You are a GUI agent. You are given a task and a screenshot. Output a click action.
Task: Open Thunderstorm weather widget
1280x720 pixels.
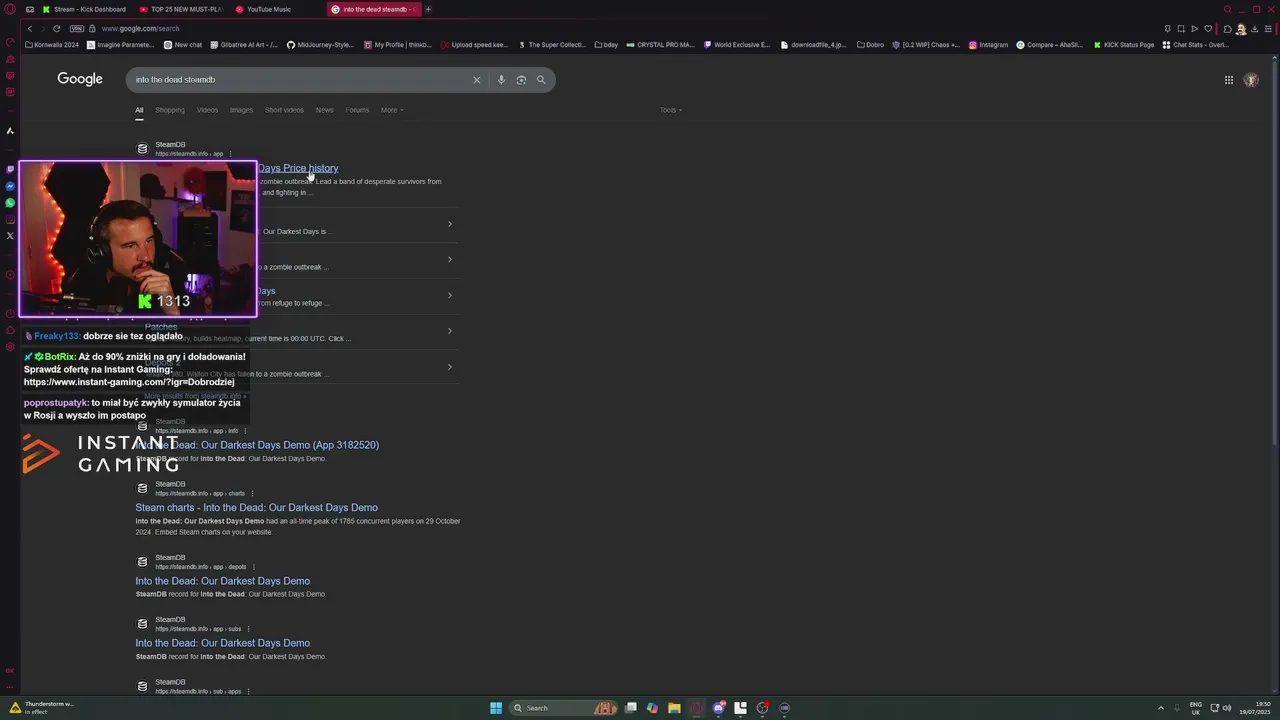tap(43, 708)
